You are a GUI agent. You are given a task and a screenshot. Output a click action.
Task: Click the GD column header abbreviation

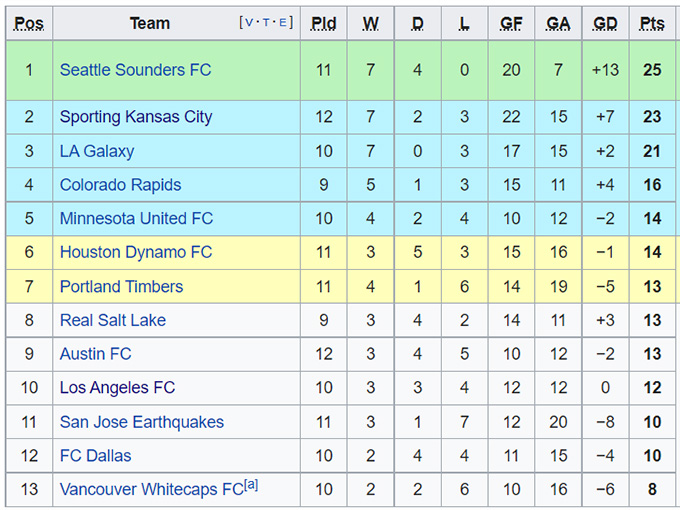click(605, 23)
